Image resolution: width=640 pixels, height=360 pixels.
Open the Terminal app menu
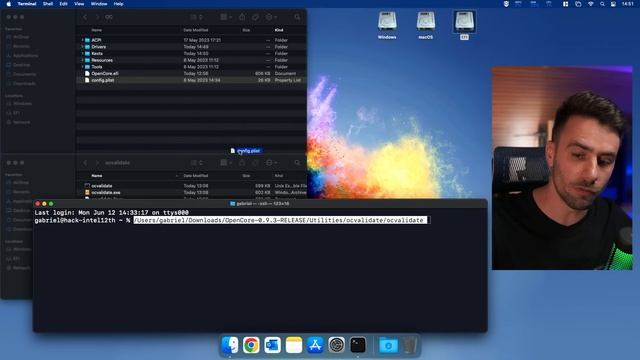click(27, 4)
